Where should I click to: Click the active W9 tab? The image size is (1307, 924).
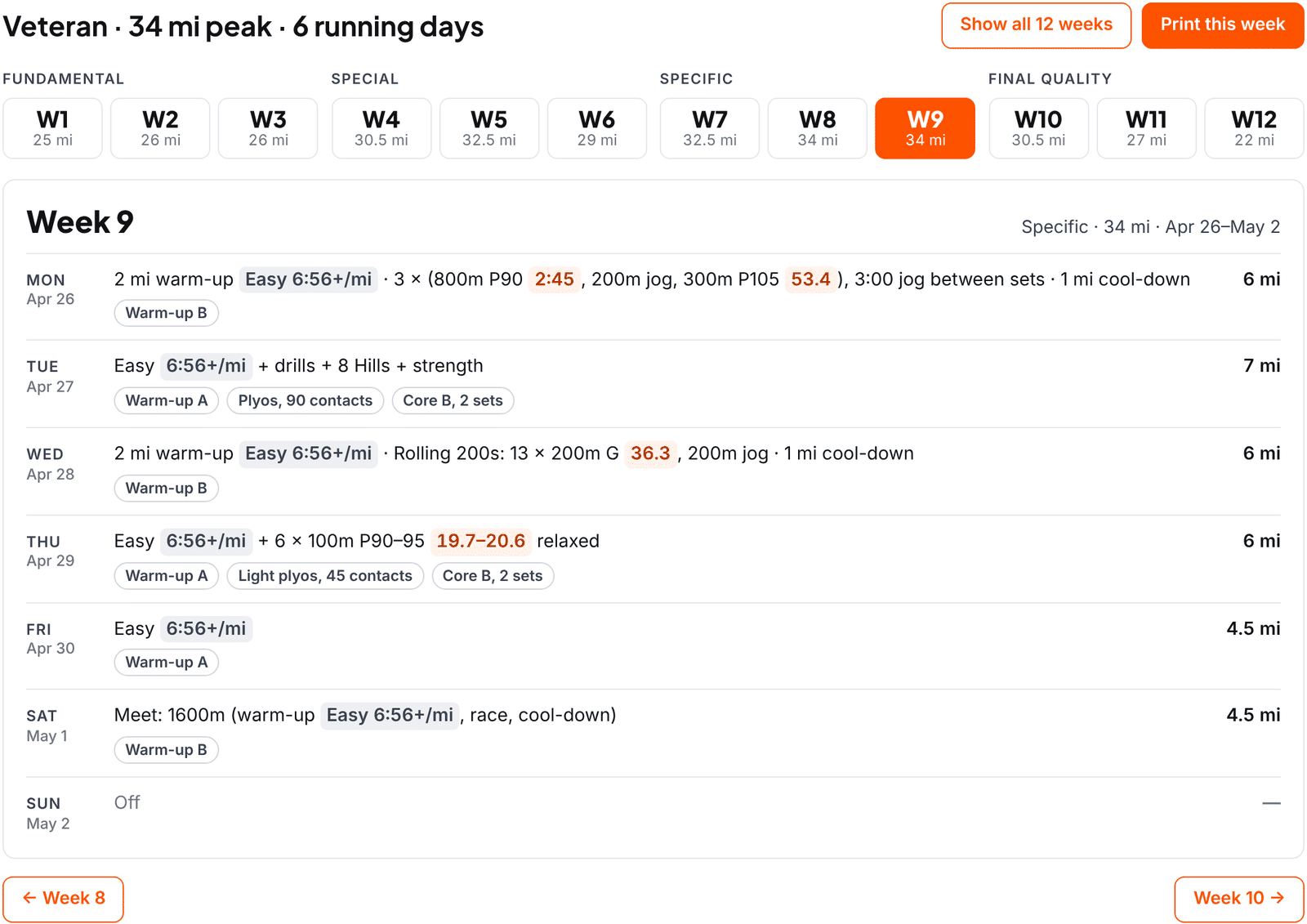(x=926, y=128)
